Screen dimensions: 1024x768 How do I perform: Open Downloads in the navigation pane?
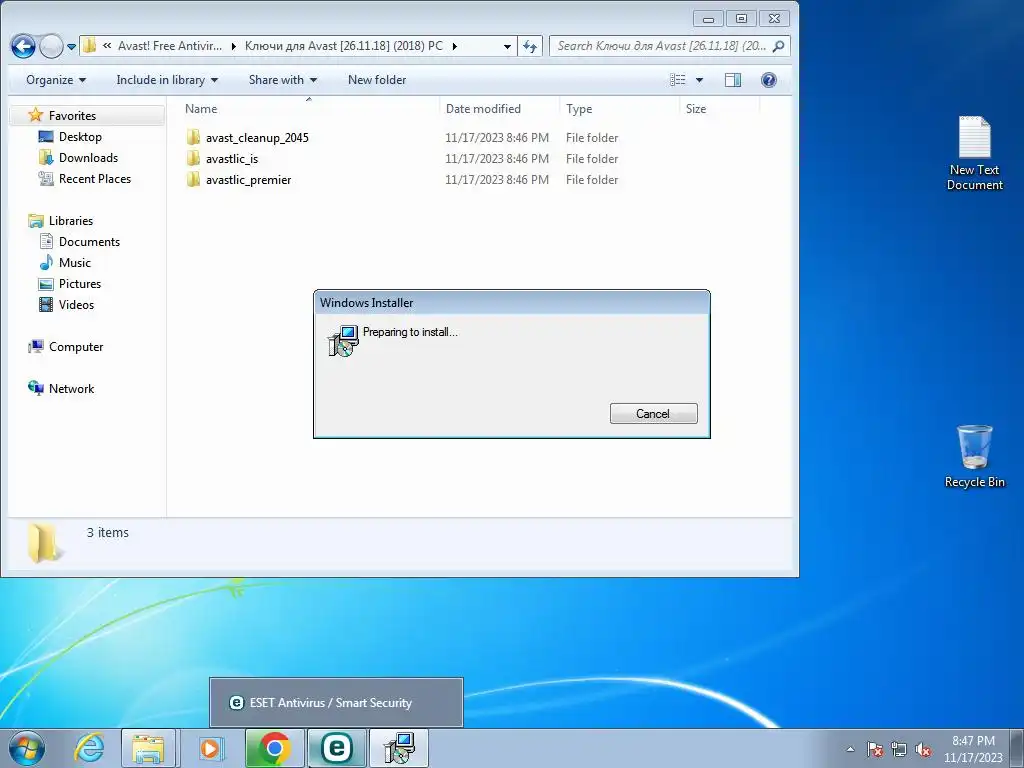88,157
